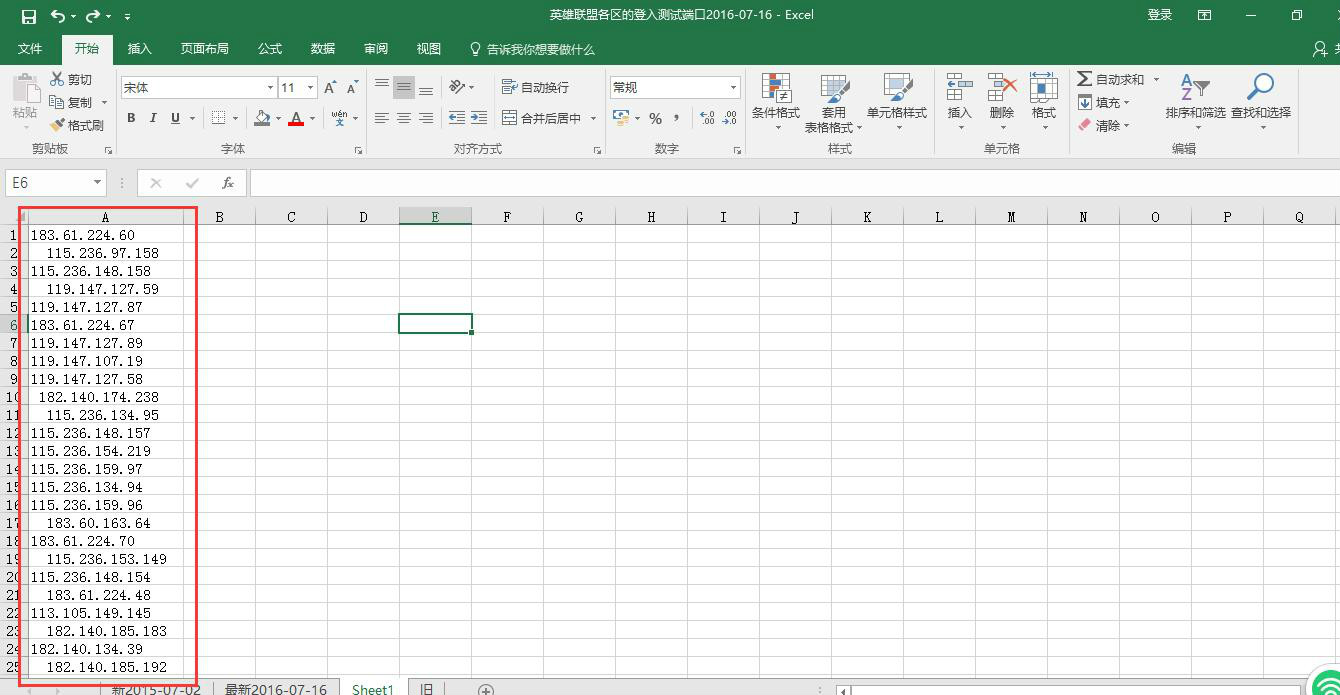The image size is (1340, 695).
Task: Click the AutoSum (自动求和) sigma icon
Action: (1084, 79)
